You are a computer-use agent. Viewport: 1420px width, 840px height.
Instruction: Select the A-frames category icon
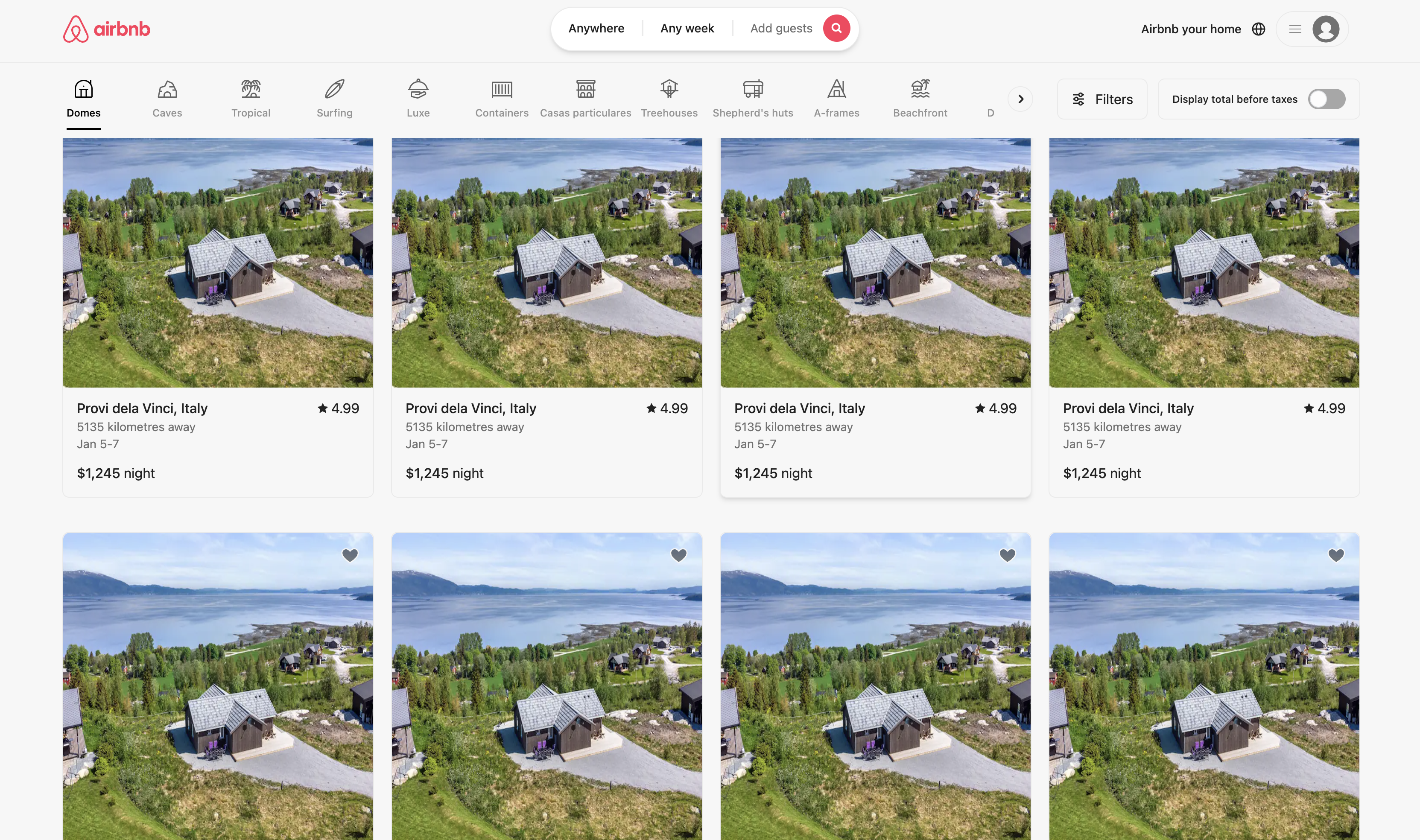tap(836, 89)
